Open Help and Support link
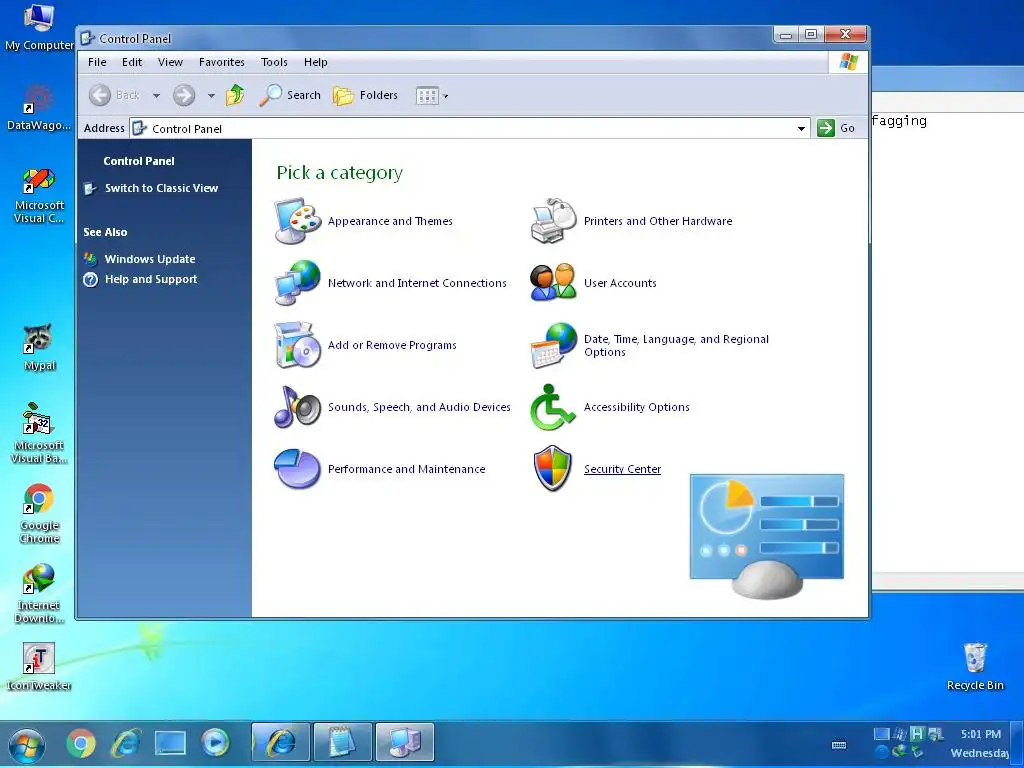The height and width of the screenshot is (768, 1024). point(151,279)
